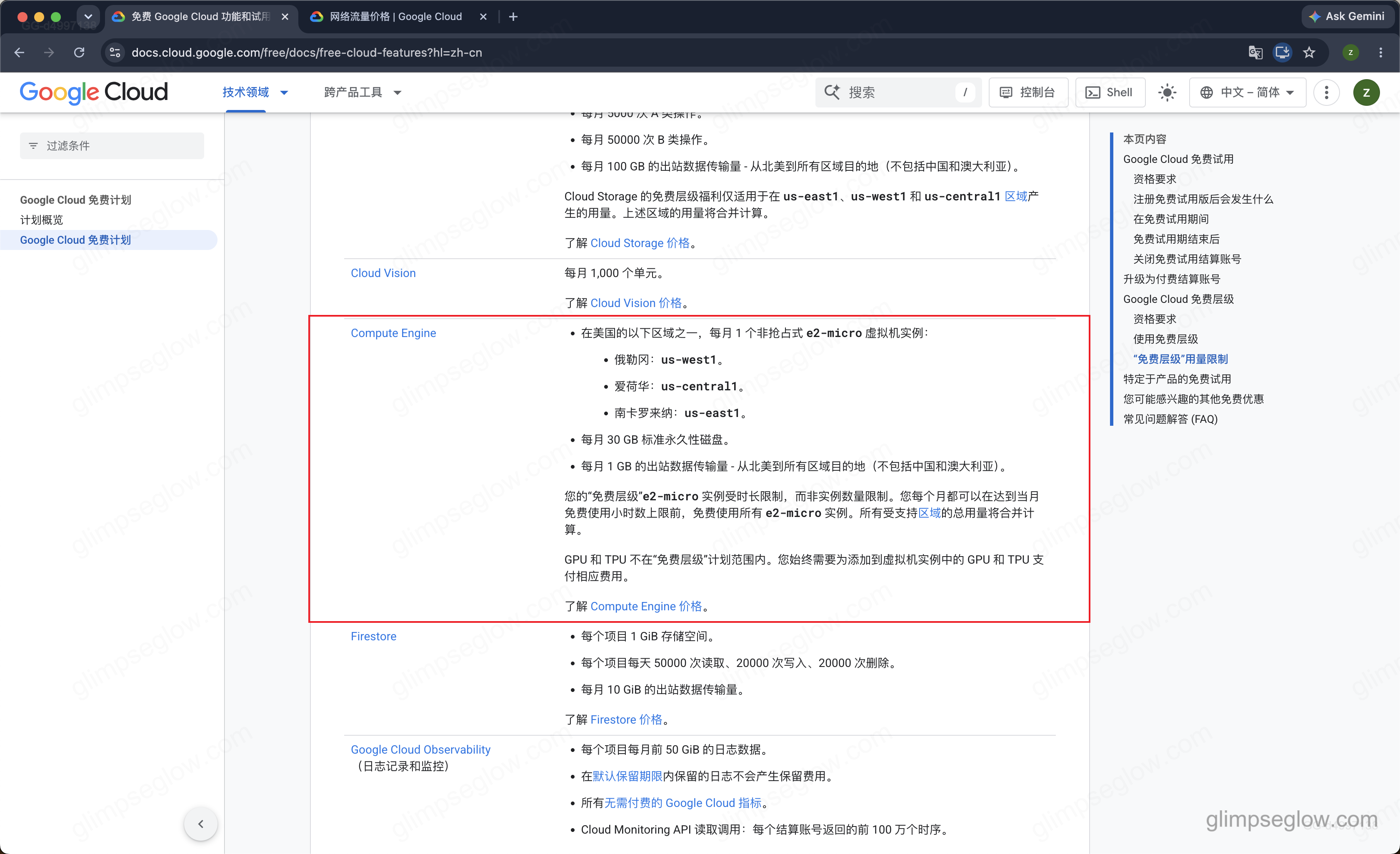Close the 网络流量价格 tab

pos(483,17)
